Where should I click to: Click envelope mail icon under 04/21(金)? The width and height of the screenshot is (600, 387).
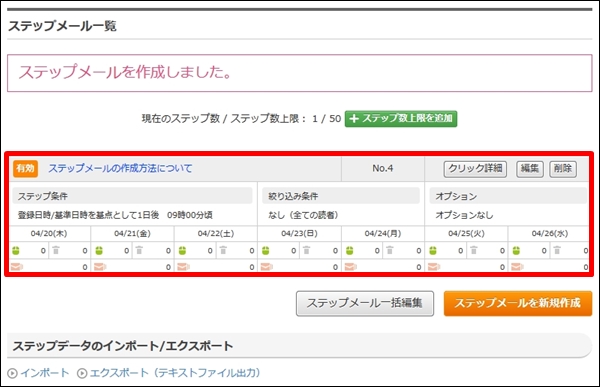[x=100, y=266]
